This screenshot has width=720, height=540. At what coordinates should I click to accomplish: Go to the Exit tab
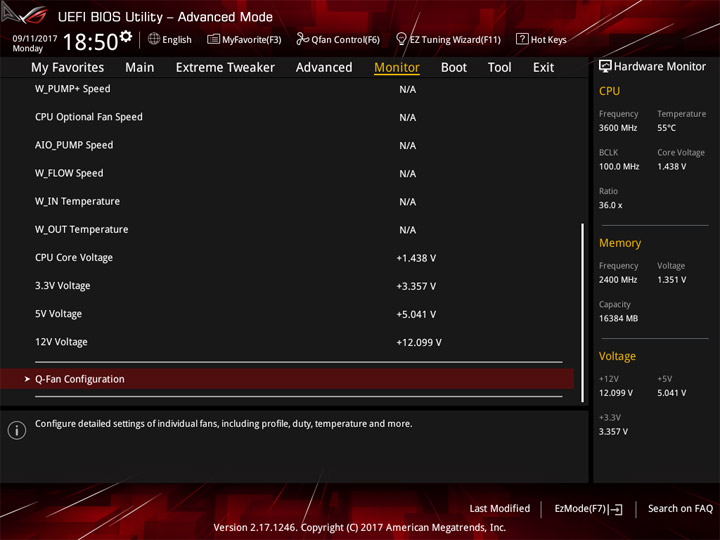(543, 68)
